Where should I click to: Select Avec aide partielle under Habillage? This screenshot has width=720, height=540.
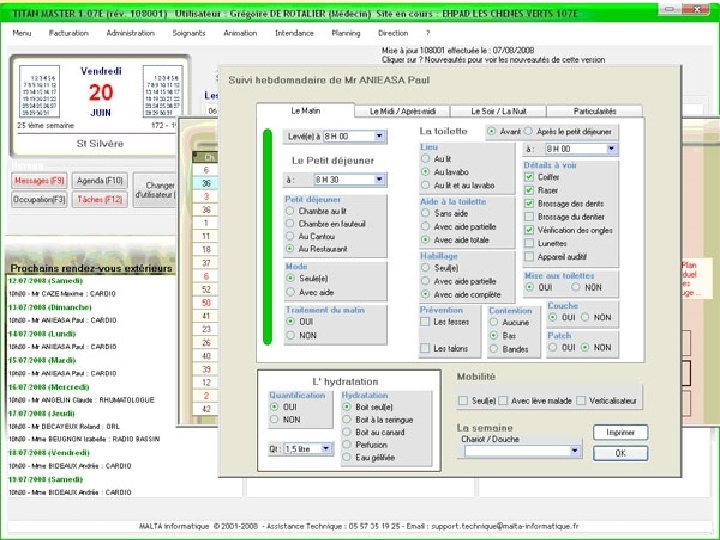425,281
